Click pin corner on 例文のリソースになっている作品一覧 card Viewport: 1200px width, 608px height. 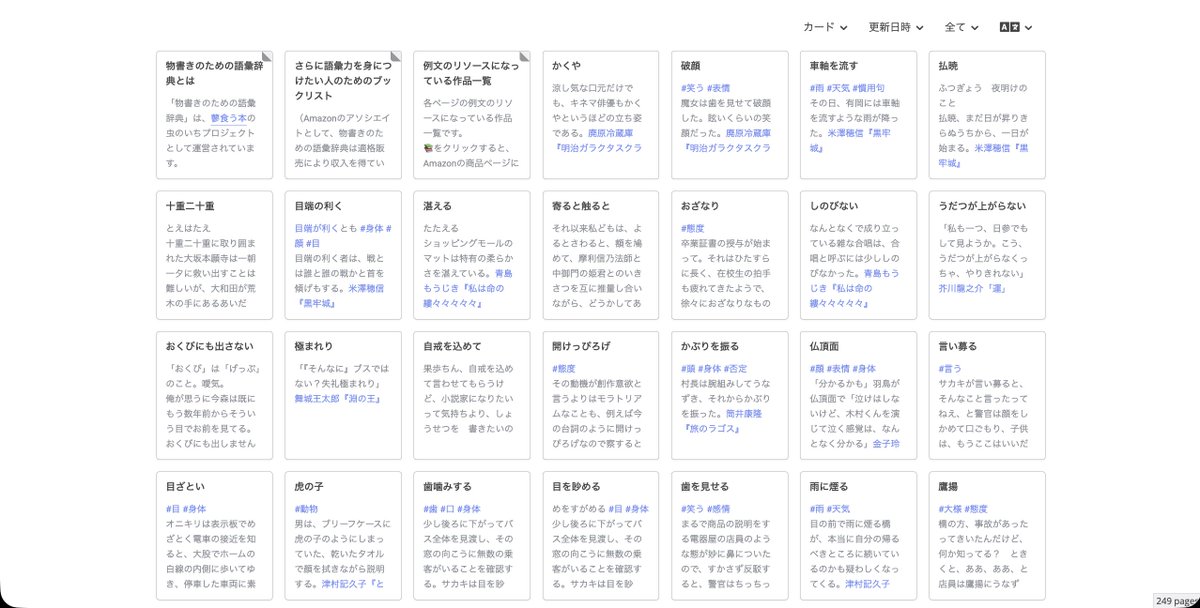(x=523, y=57)
